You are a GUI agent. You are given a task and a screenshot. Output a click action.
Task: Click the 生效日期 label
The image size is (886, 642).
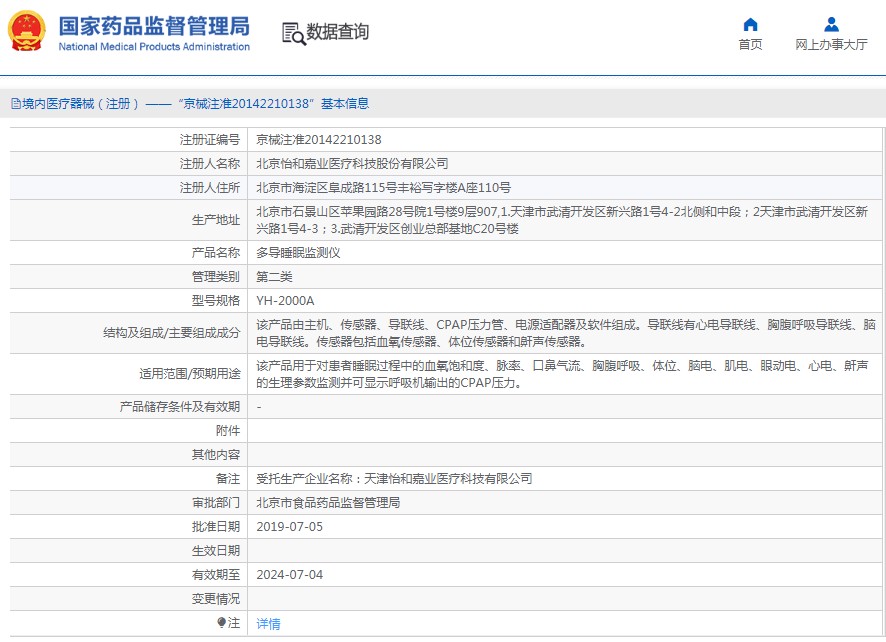click(x=216, y=550)
